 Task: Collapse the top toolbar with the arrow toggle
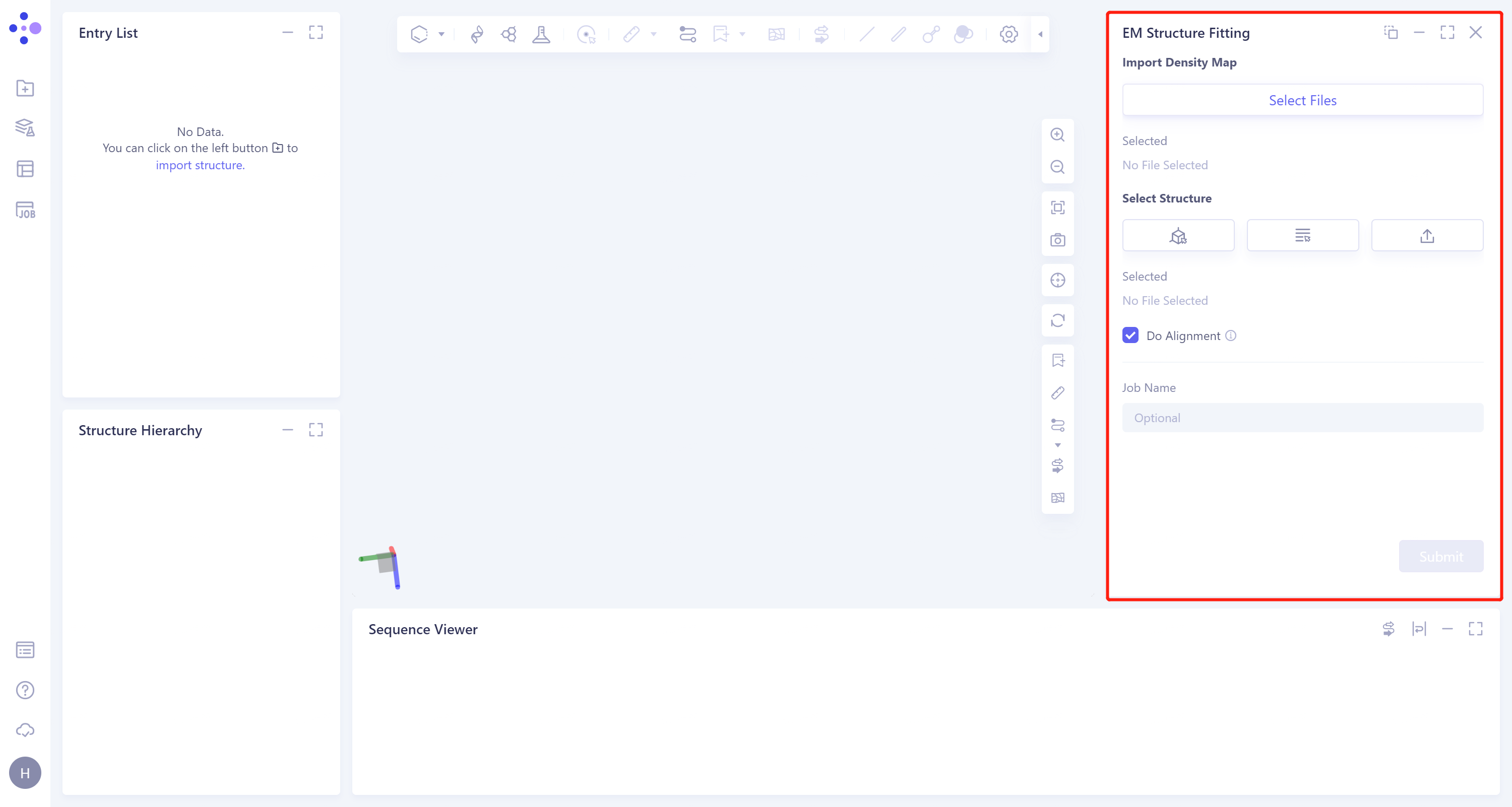[x=1039, y=34]
